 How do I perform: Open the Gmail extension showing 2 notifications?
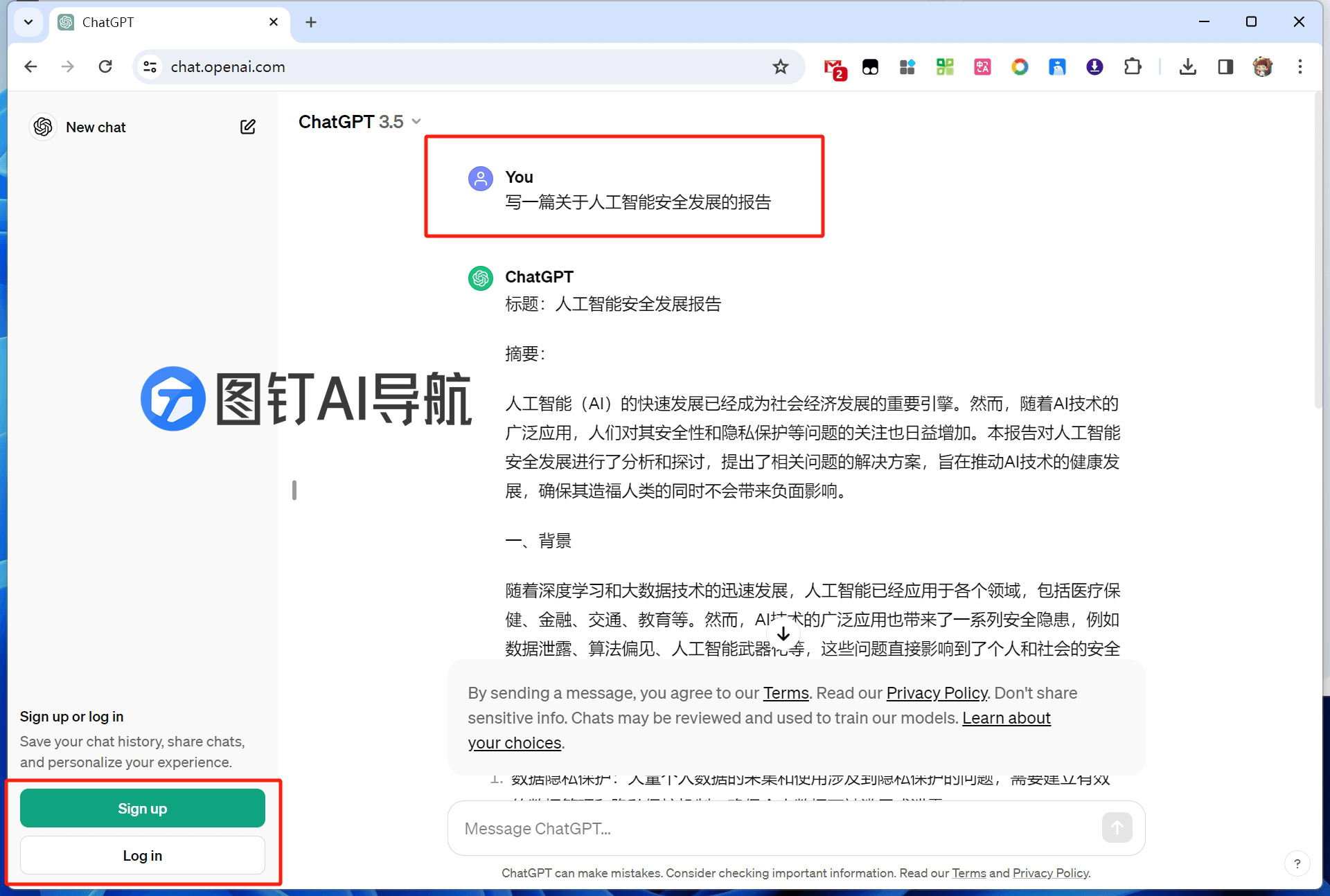click(834, 66)
